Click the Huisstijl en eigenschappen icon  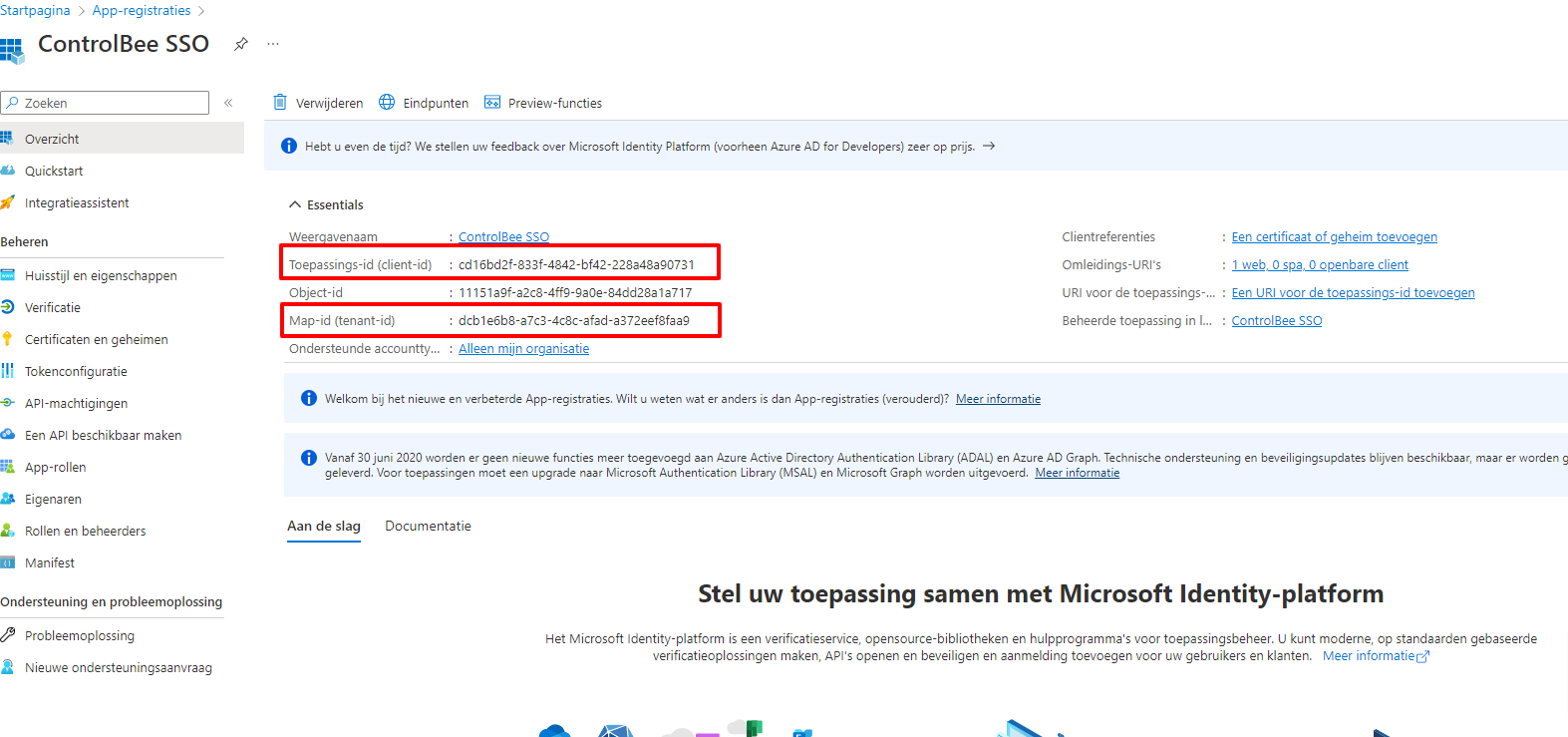point(7,275)
